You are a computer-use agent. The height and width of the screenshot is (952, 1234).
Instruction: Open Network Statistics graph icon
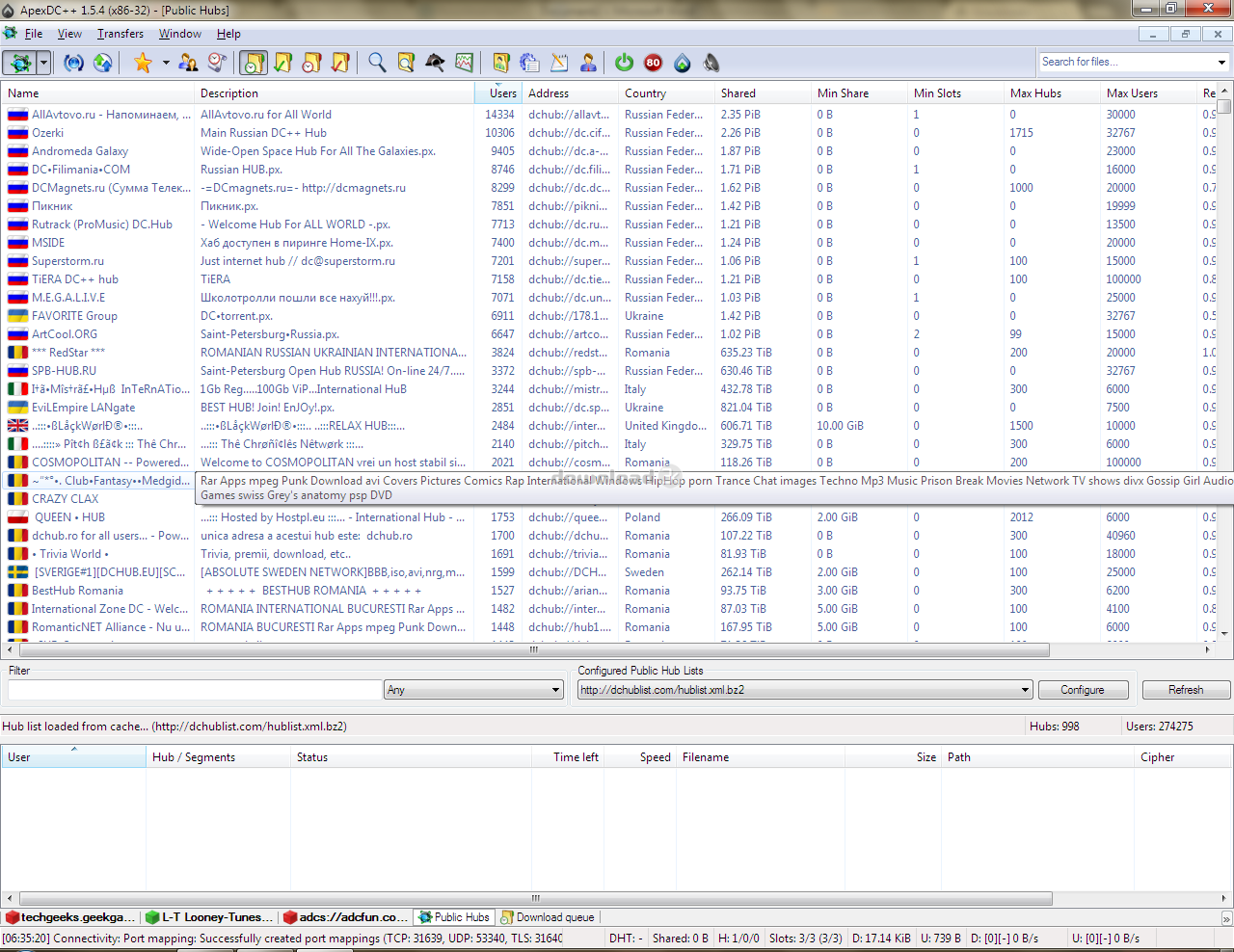(464, 64)
